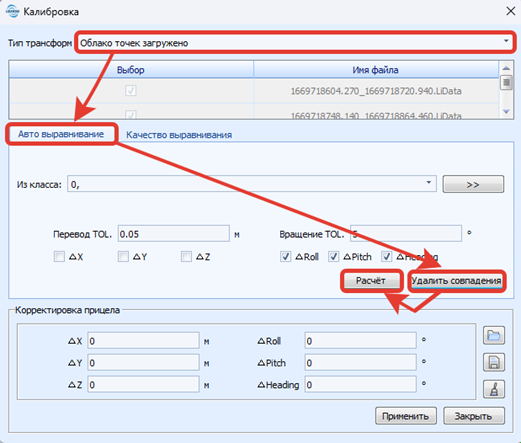Click the ΔHeading correction input field
The height and width of the screenshot is (443, 521).
[360, 385]
